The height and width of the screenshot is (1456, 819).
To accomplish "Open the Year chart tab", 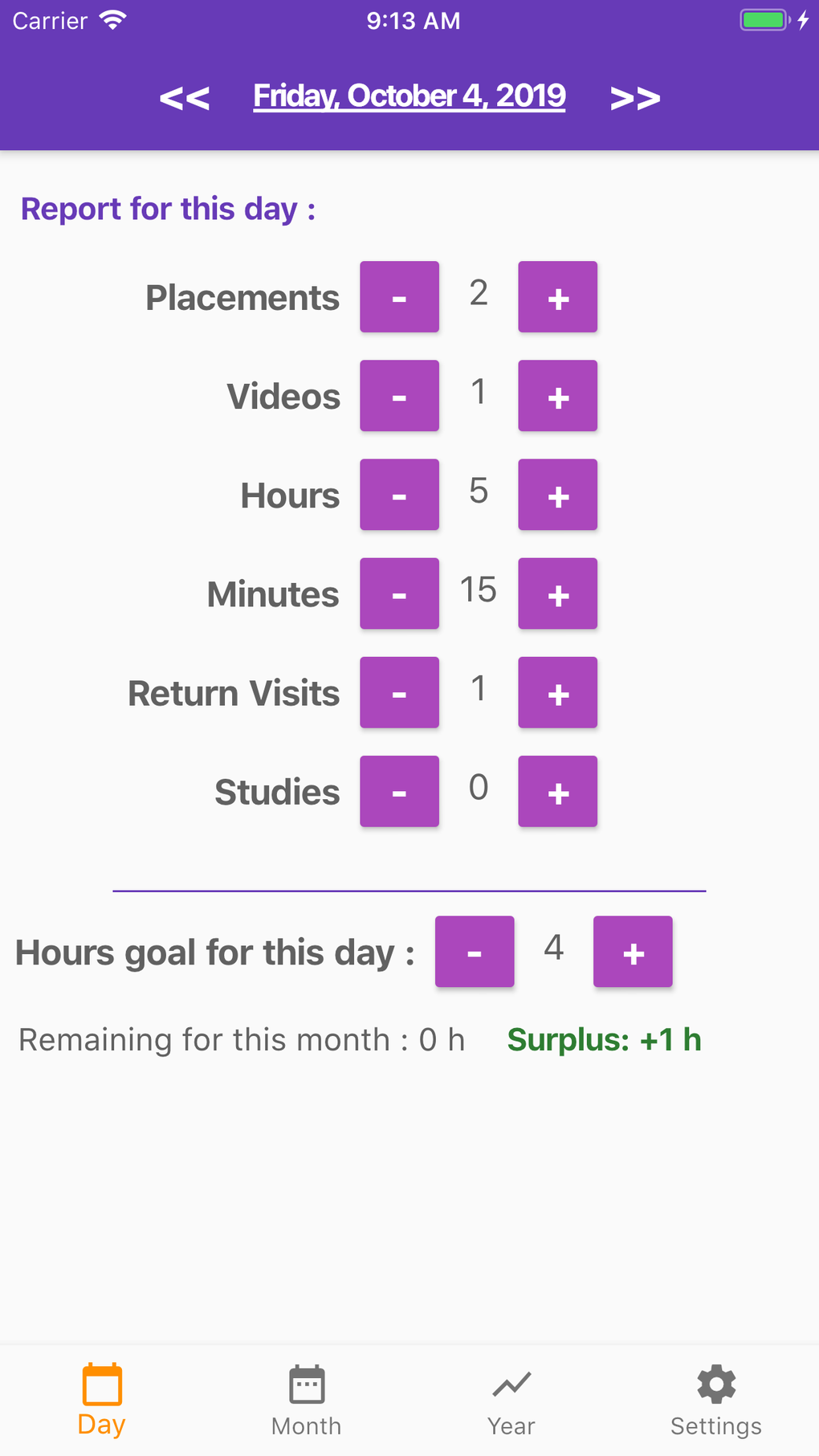I will point(511,1400).
